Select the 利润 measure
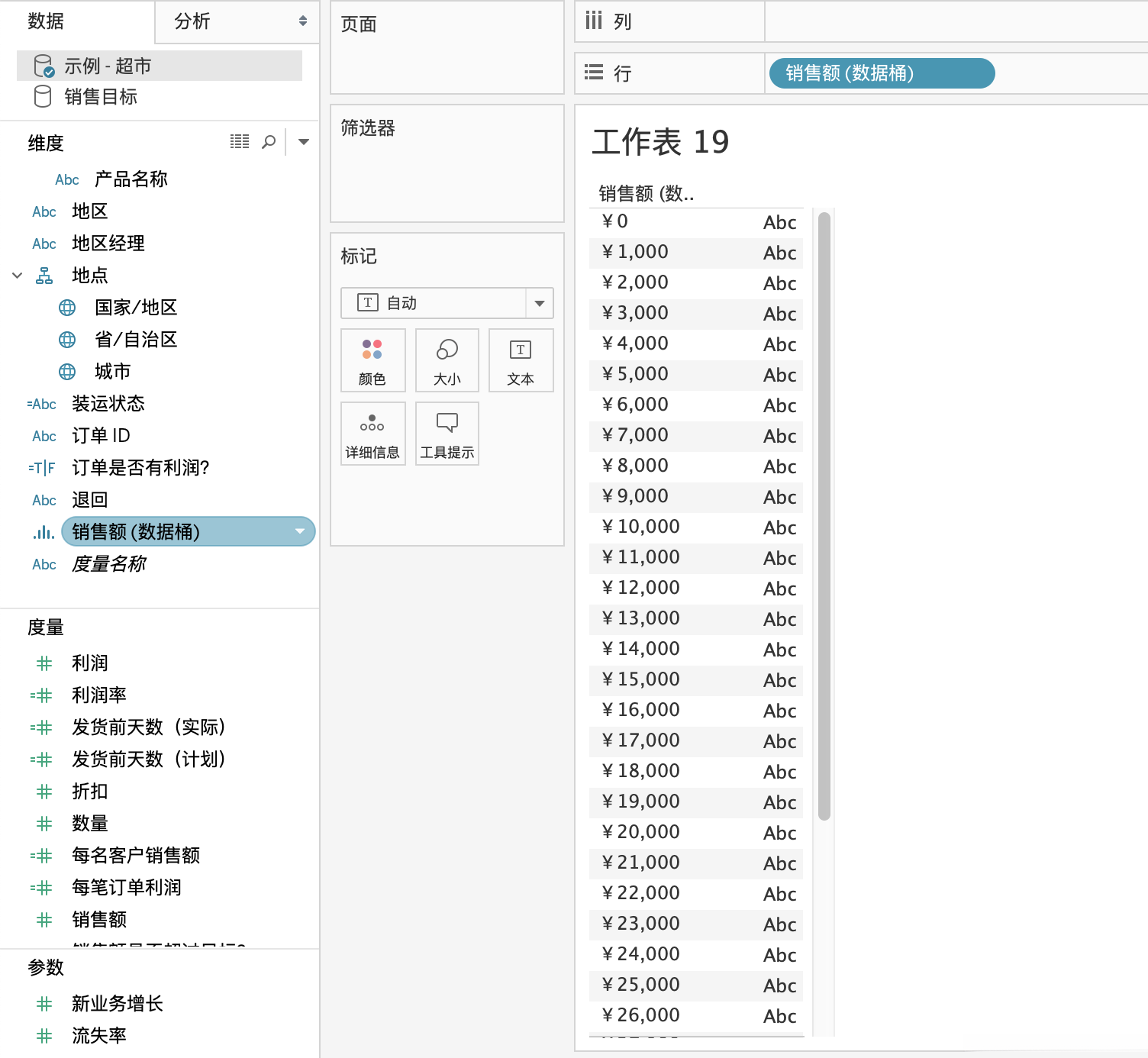 [90, 663]
